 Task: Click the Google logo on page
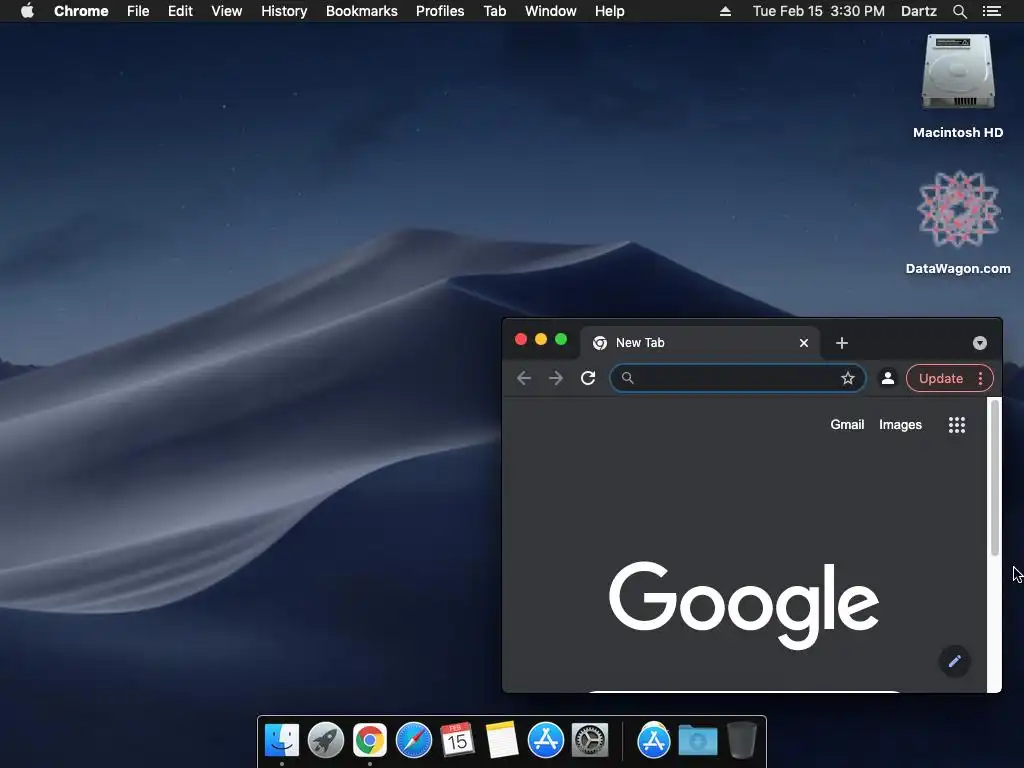point(744,605)
